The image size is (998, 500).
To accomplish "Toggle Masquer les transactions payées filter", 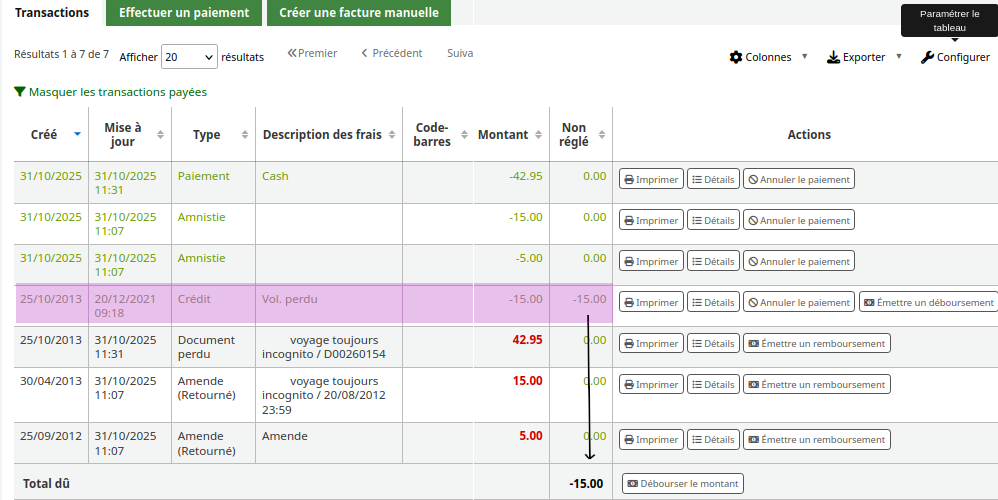I will 117,92.
